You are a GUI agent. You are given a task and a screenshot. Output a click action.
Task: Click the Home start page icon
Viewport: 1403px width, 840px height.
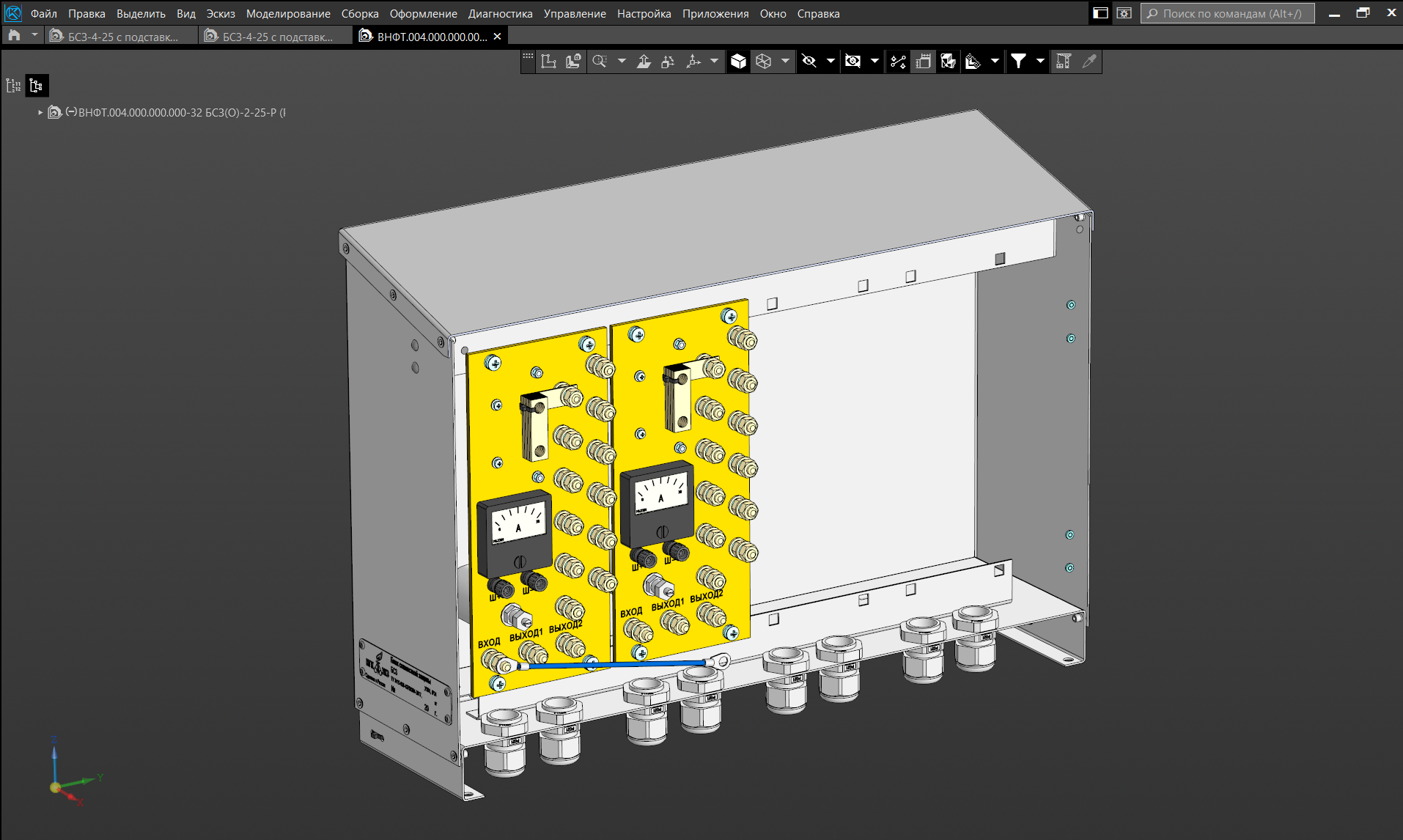14,36
